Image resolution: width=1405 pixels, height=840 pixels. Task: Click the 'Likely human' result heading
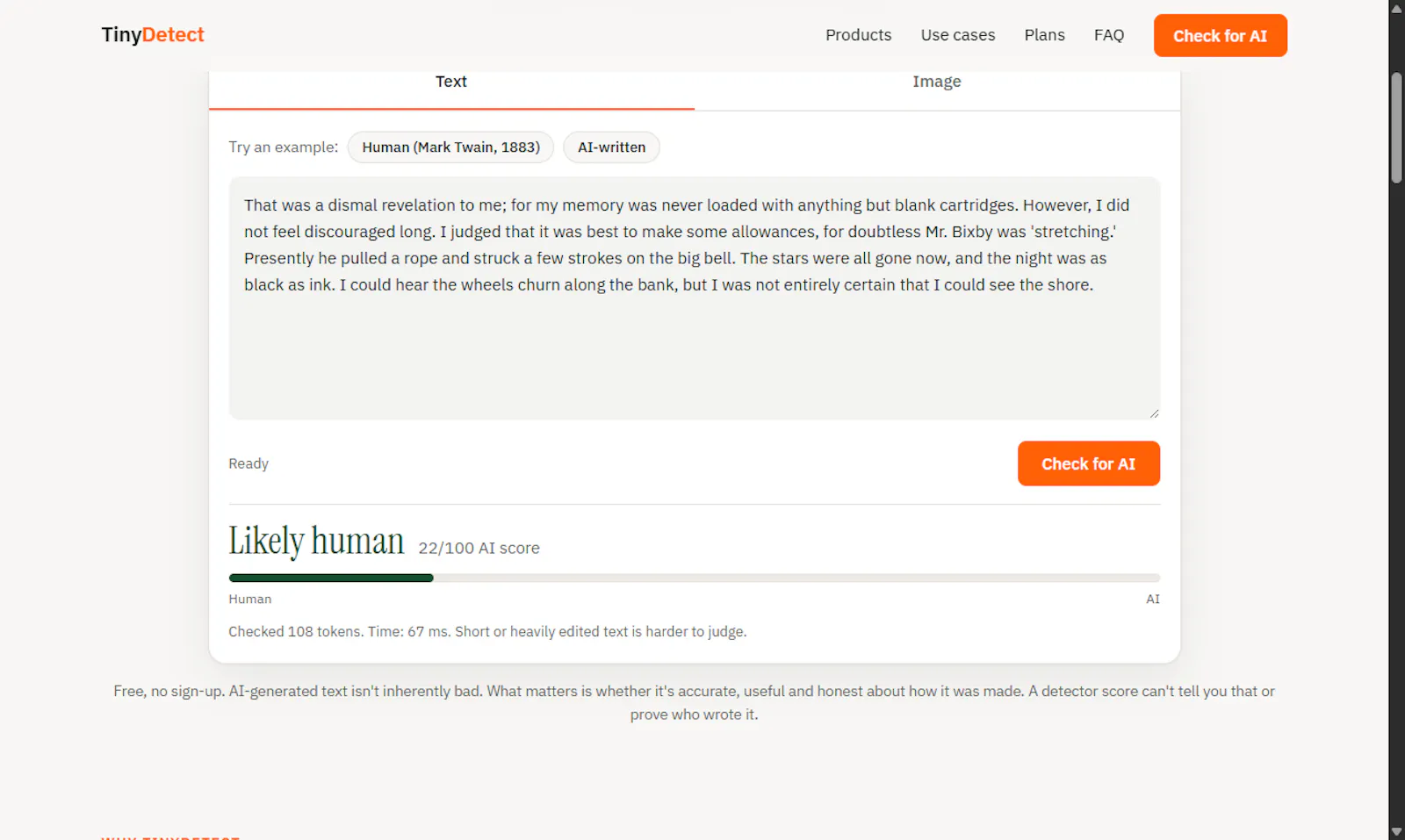316,541
